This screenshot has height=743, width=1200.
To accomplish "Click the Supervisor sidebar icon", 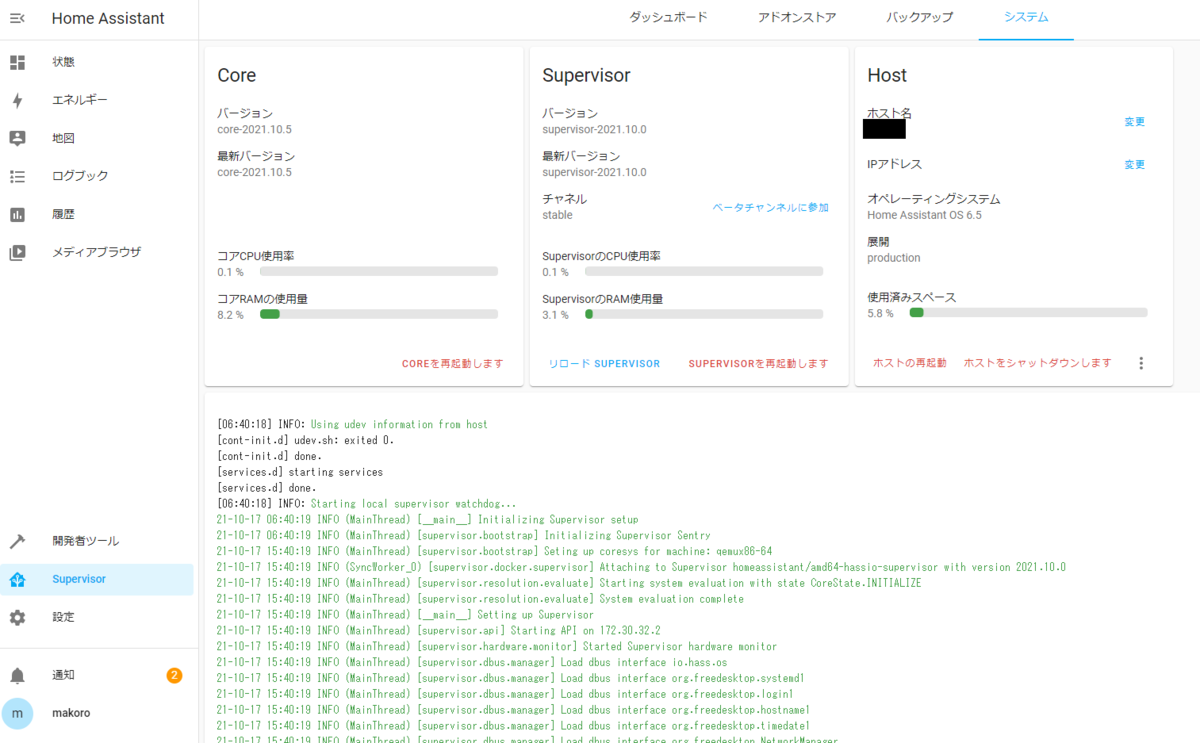I will coord(17,579).
